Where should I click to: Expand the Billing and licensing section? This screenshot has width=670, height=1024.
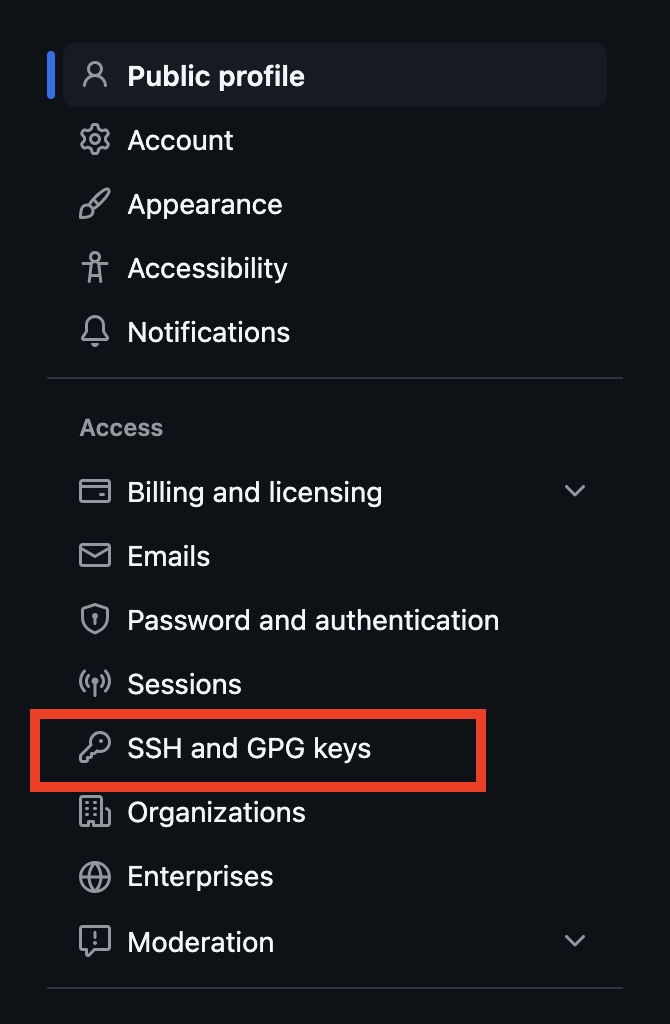tap(575, 491)
